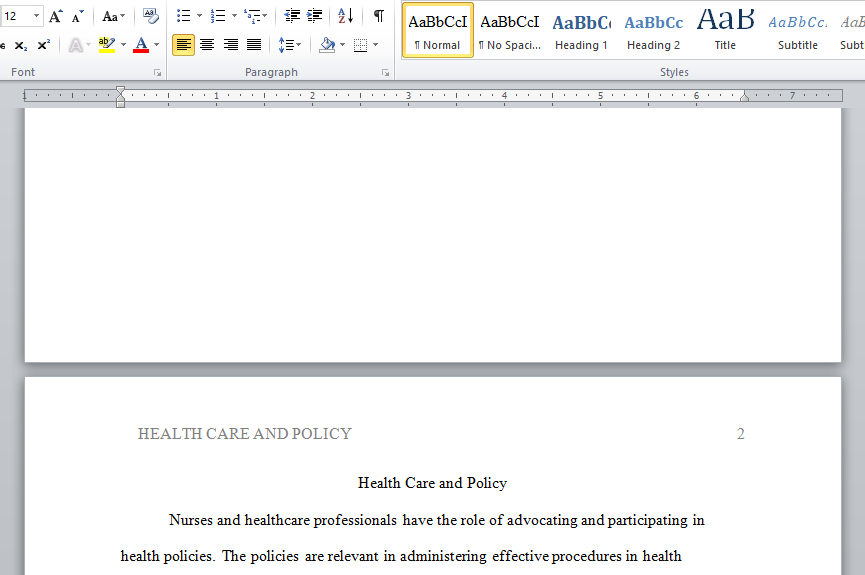Viewport: 865px width, 575px height.
Task: Click the Clear Formatting icon
Action: pos(150,17)
